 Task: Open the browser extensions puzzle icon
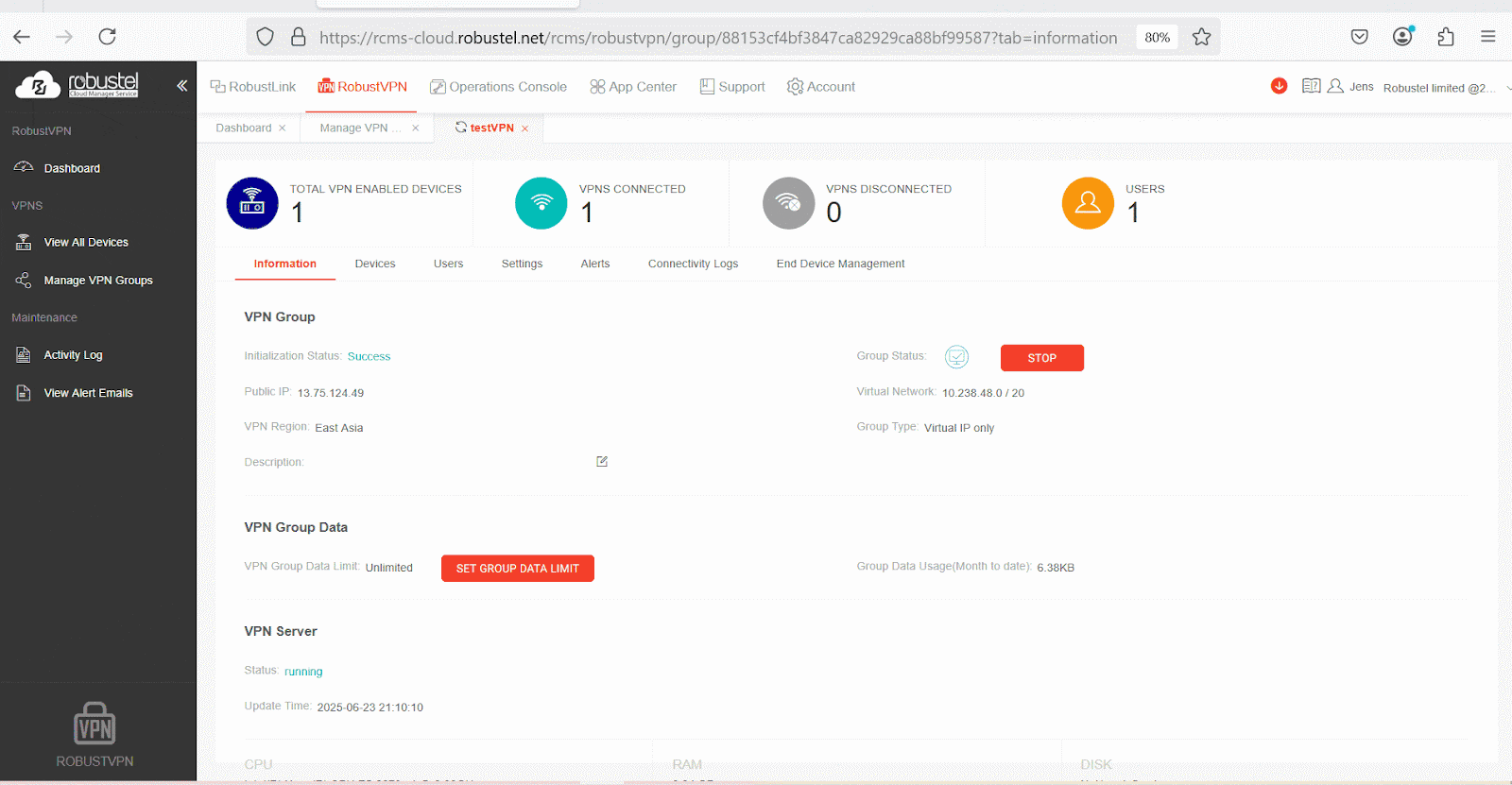(1446, 37)
